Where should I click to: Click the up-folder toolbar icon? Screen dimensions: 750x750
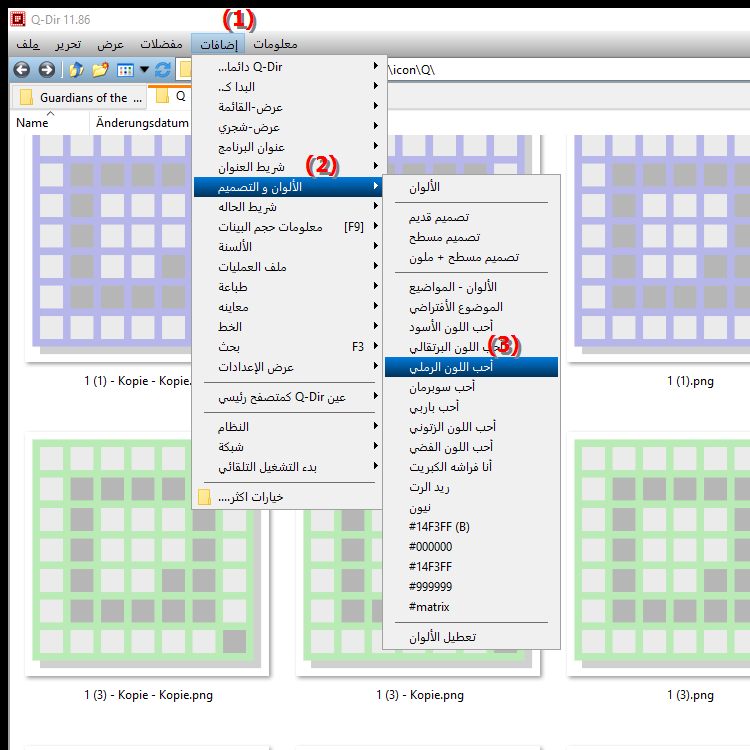(x=76, y=70)
